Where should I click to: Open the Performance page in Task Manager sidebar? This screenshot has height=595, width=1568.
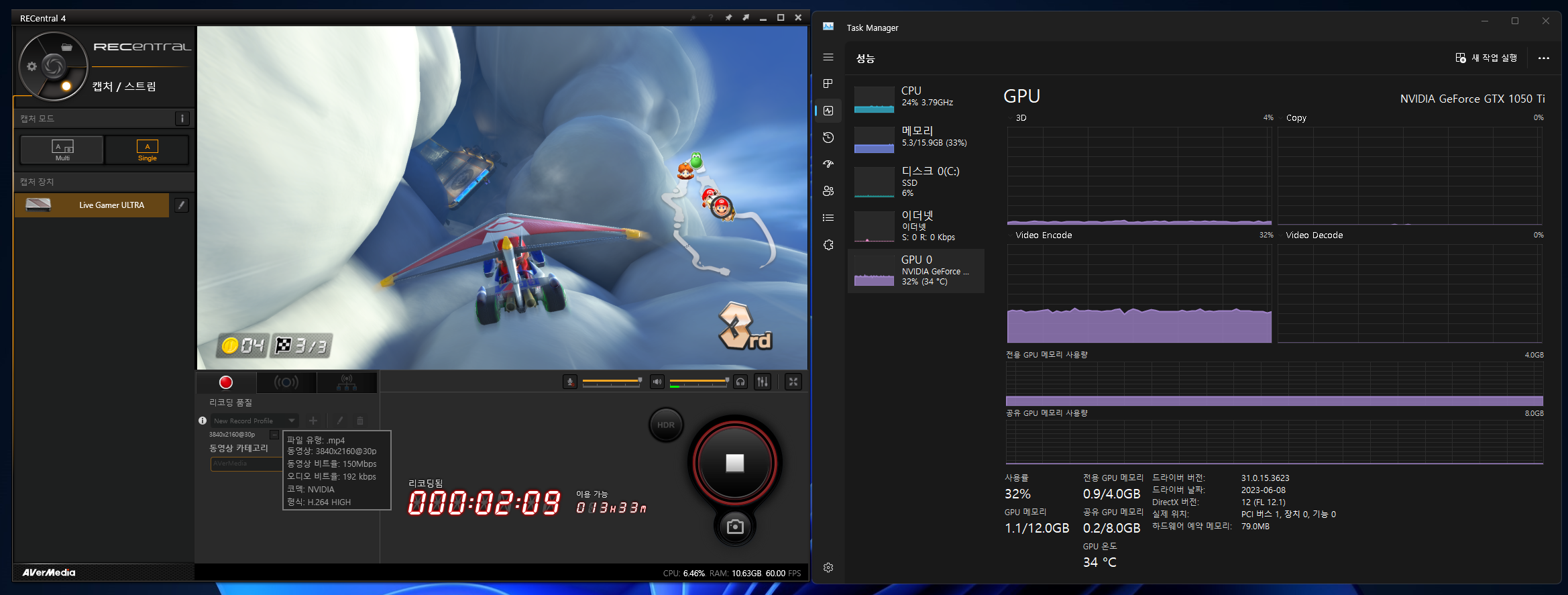click(x=828, y=111)
